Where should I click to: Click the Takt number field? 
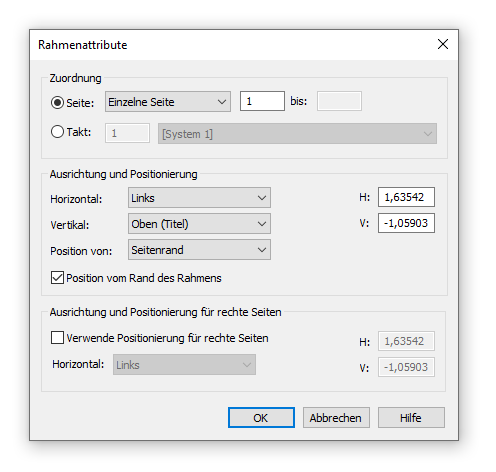click(127, 133)
